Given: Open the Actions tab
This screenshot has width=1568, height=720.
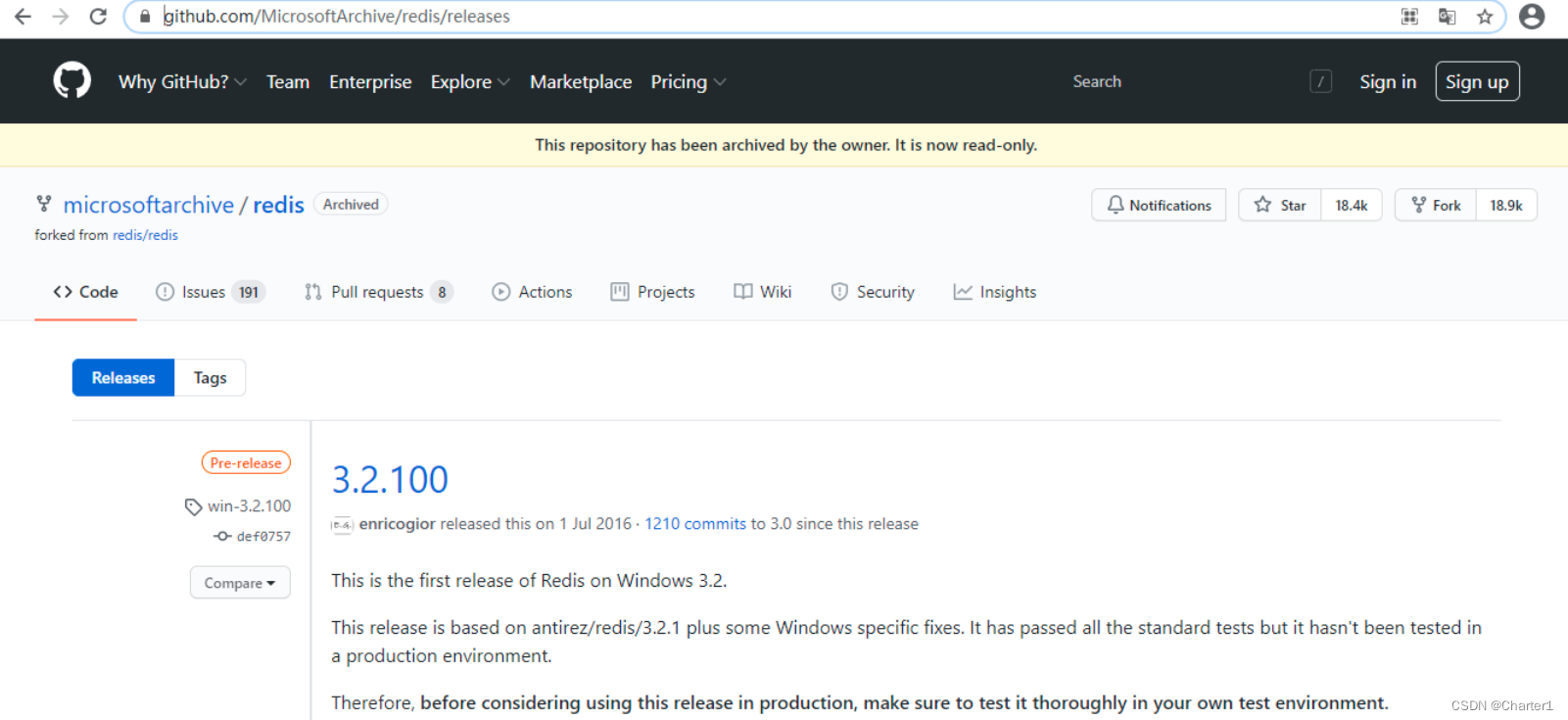Looking at the screenshot, I should click(x=532, y=292).
